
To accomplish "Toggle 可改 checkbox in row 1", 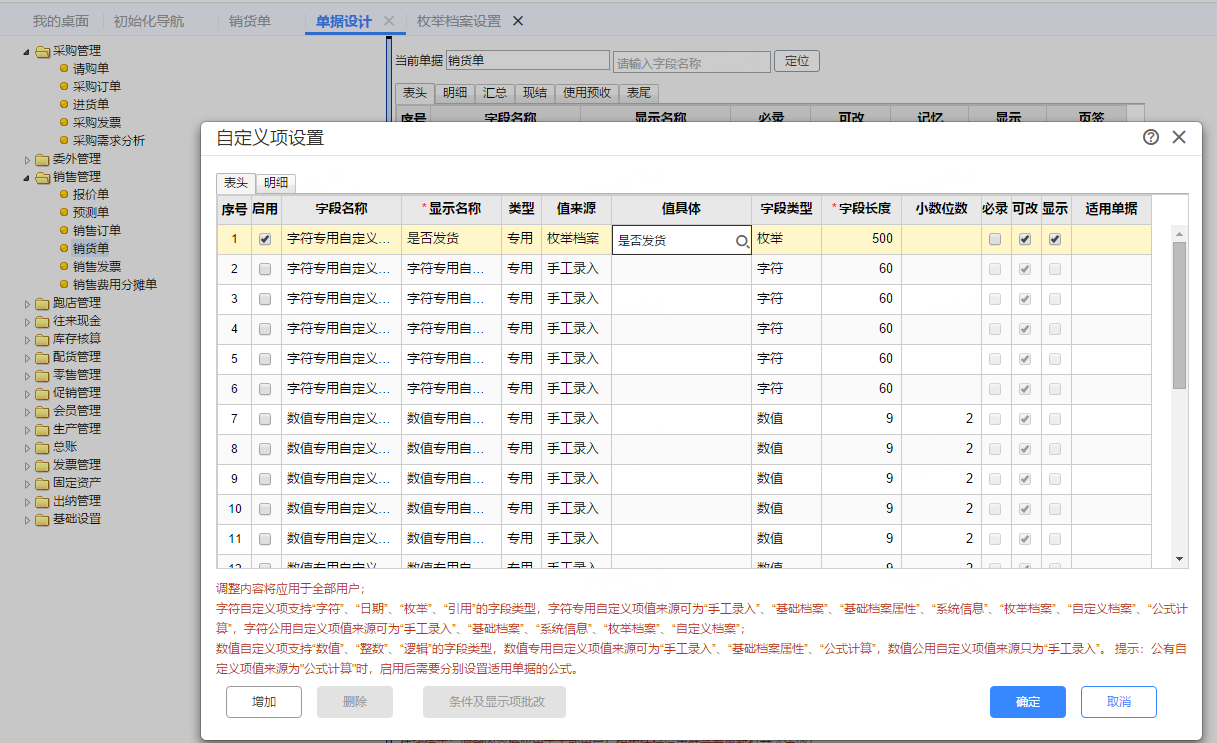I will click(x=1025, y=240).
